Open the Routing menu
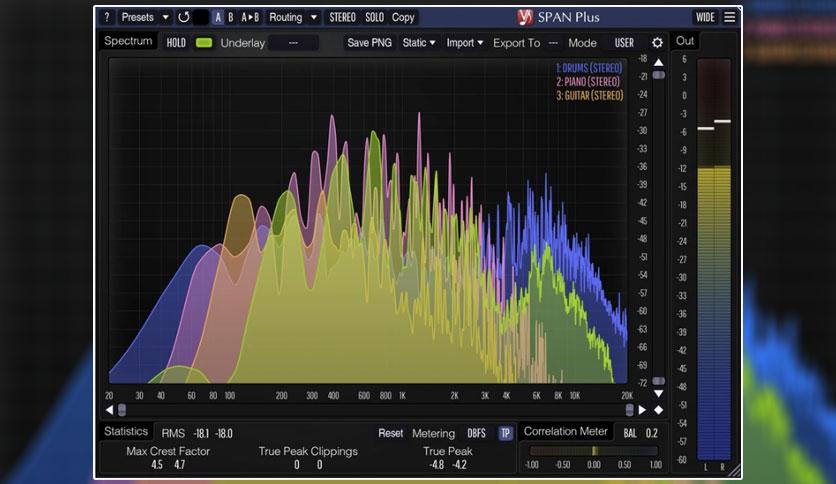The image size is (836, 484). (x=286, y=17)
